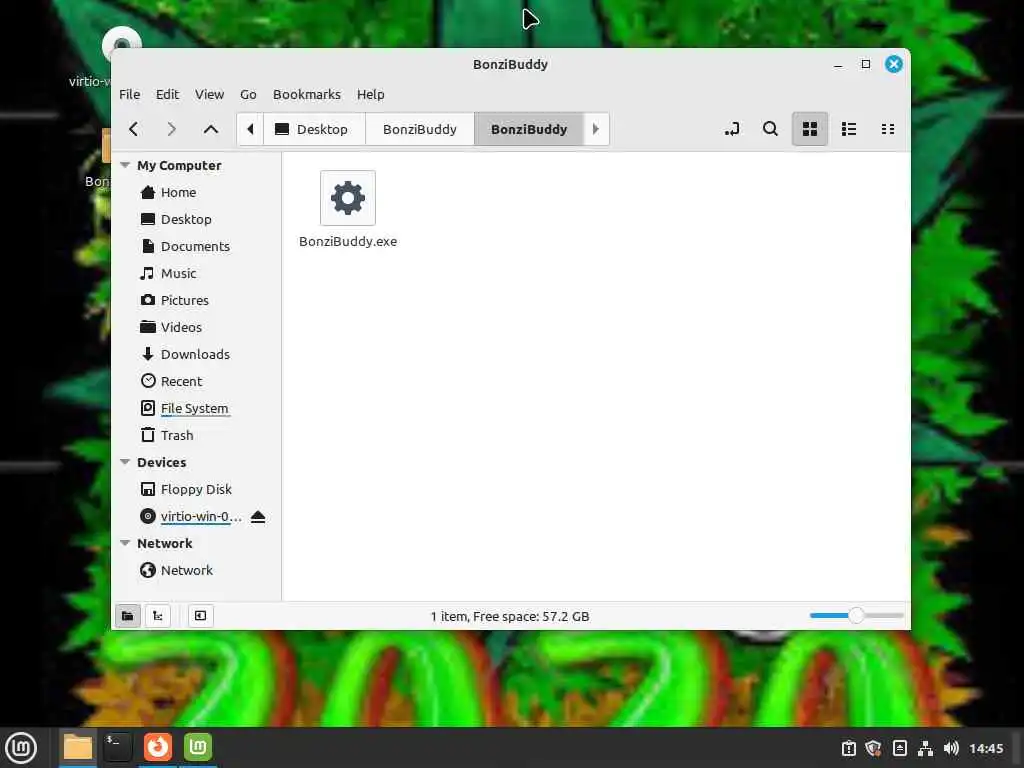
Task: Open the green Mint app in taskbar
Action: pyautogui.click(x=198, y=747)
